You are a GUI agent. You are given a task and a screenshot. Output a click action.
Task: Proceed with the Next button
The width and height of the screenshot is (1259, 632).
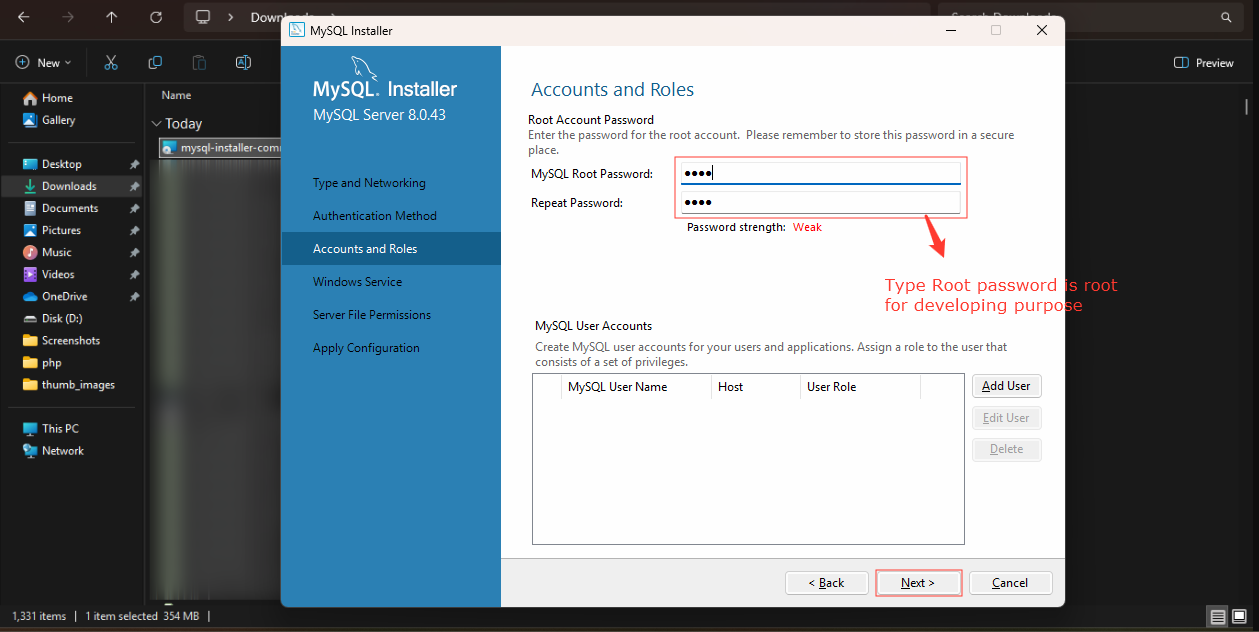click(x=918, y=583)
